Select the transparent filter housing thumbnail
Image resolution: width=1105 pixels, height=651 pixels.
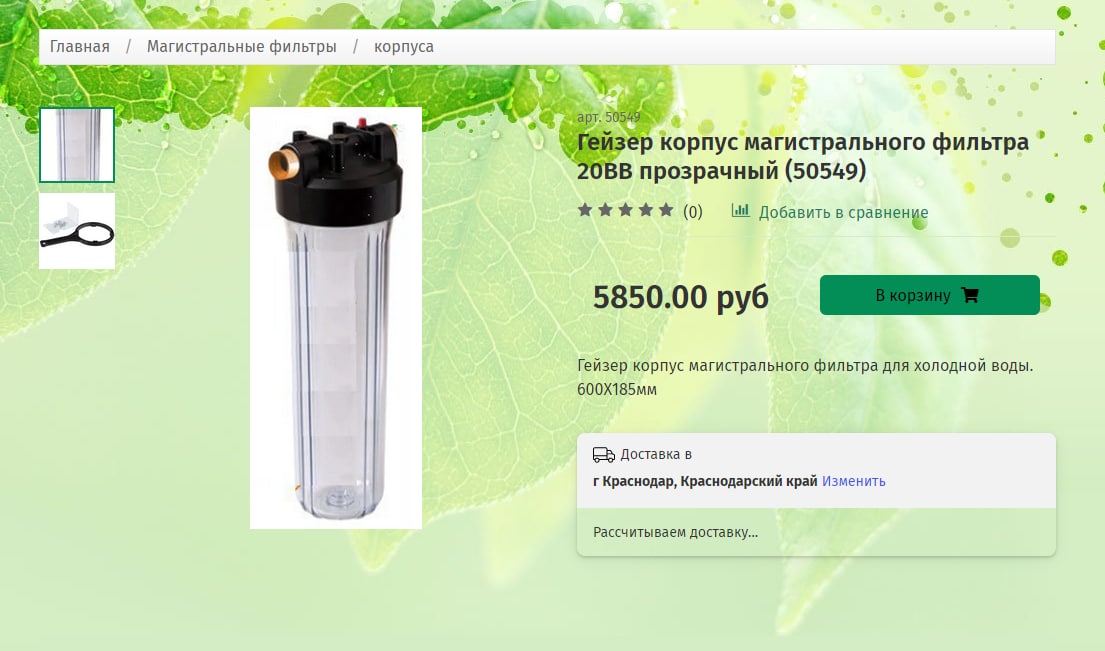click(77, 144)
